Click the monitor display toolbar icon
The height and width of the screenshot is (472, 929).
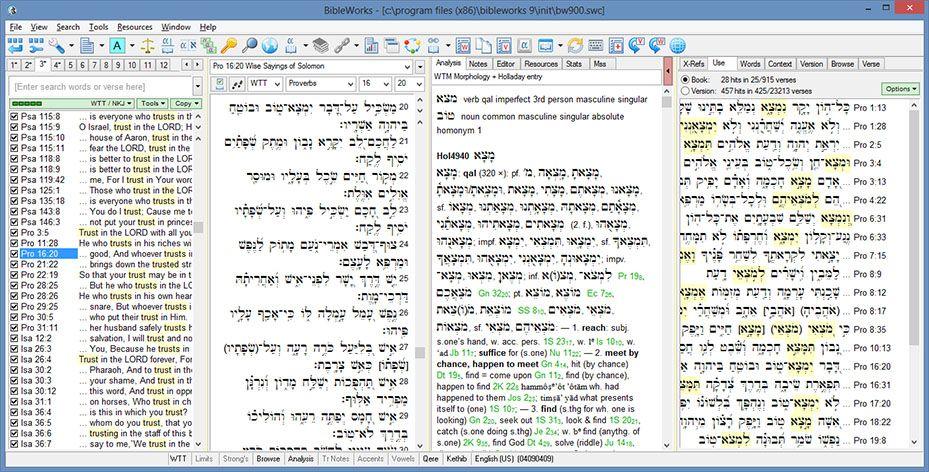tap(545, 46)
